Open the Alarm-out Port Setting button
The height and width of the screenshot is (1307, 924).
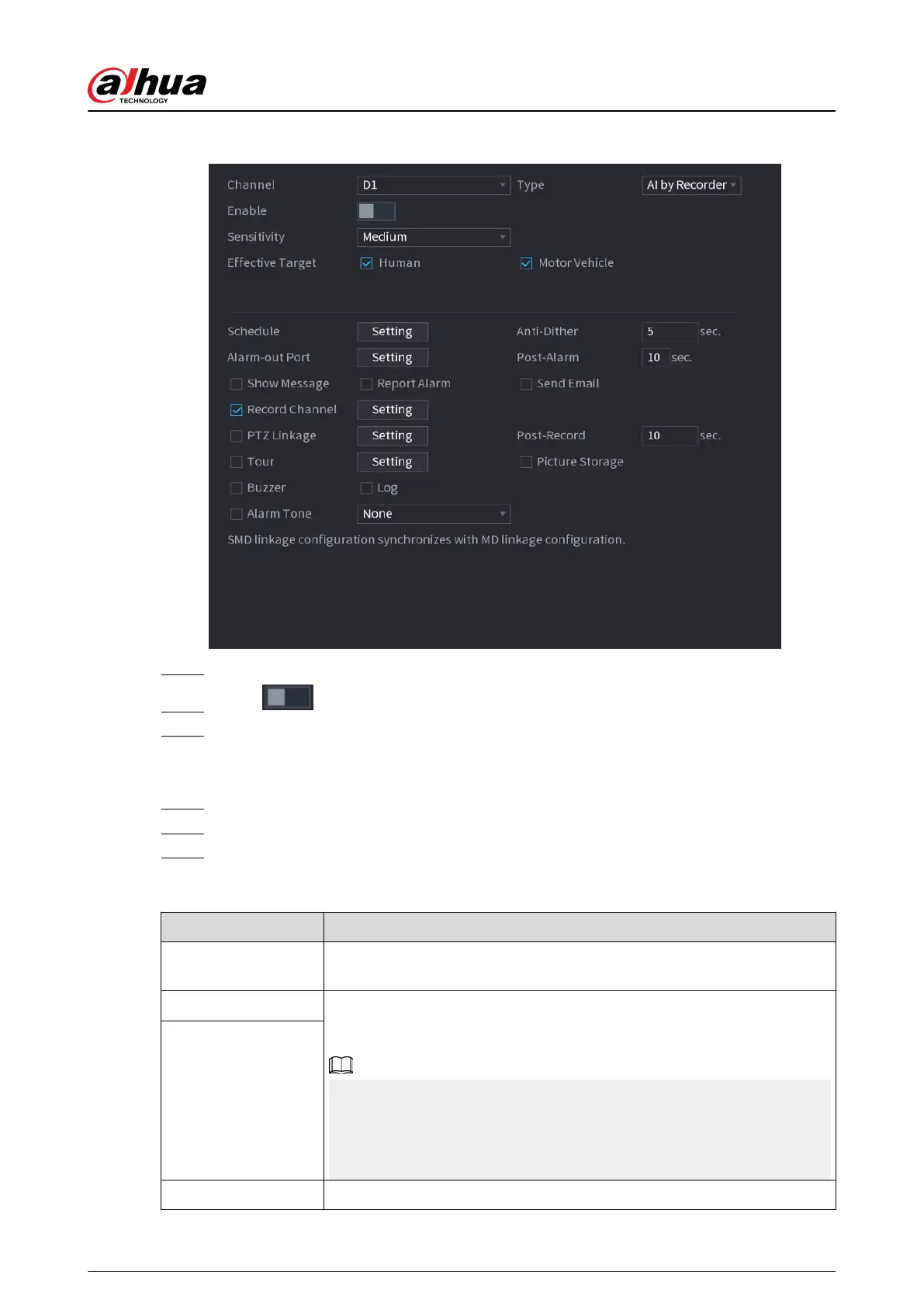[x=393, y=358]
